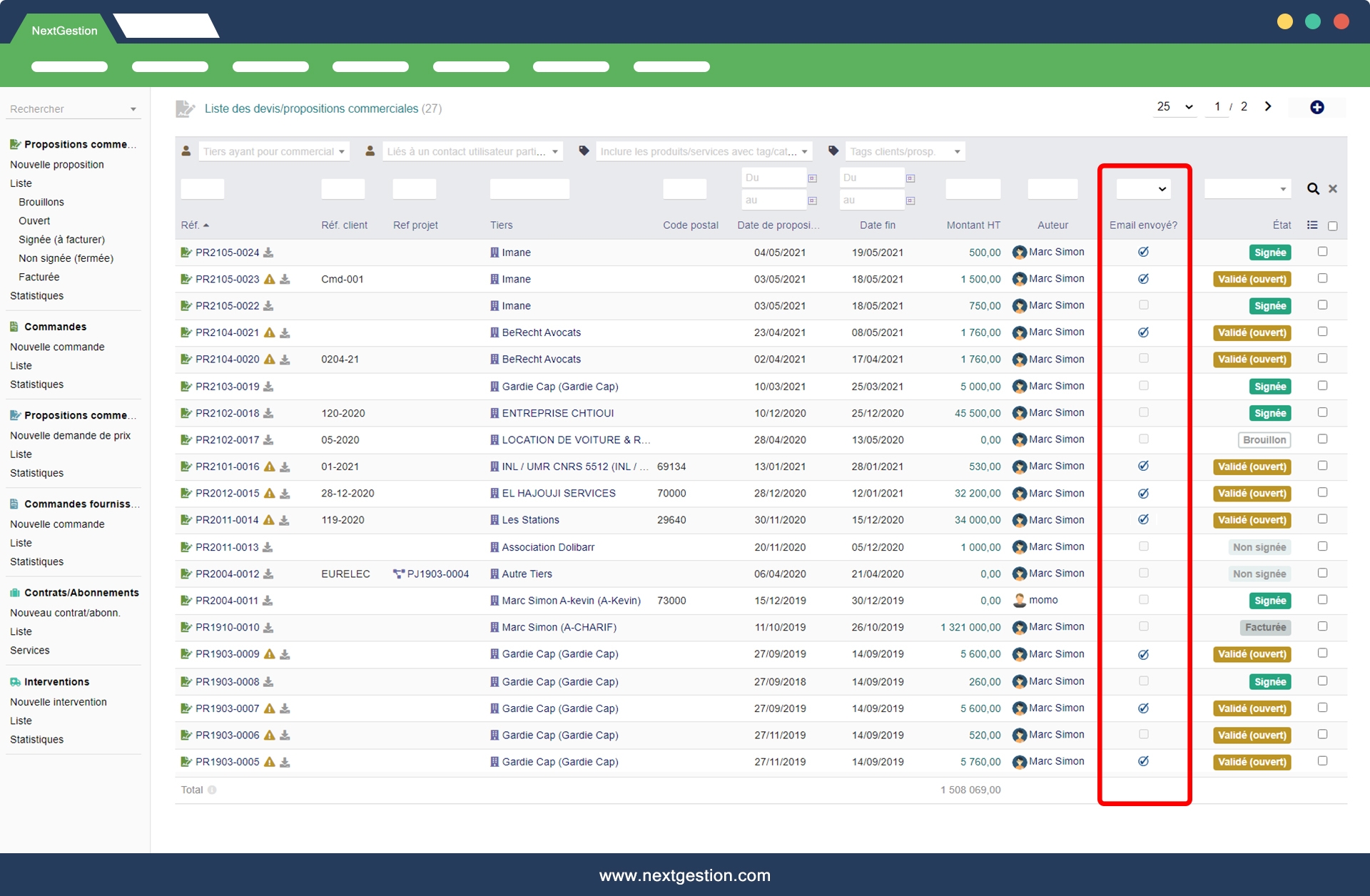This screenshot has height=896, width=1370.
Task: Check the row checkbox for PR2105-0024
Action: pyautogui.click(x=1322, y=252)
